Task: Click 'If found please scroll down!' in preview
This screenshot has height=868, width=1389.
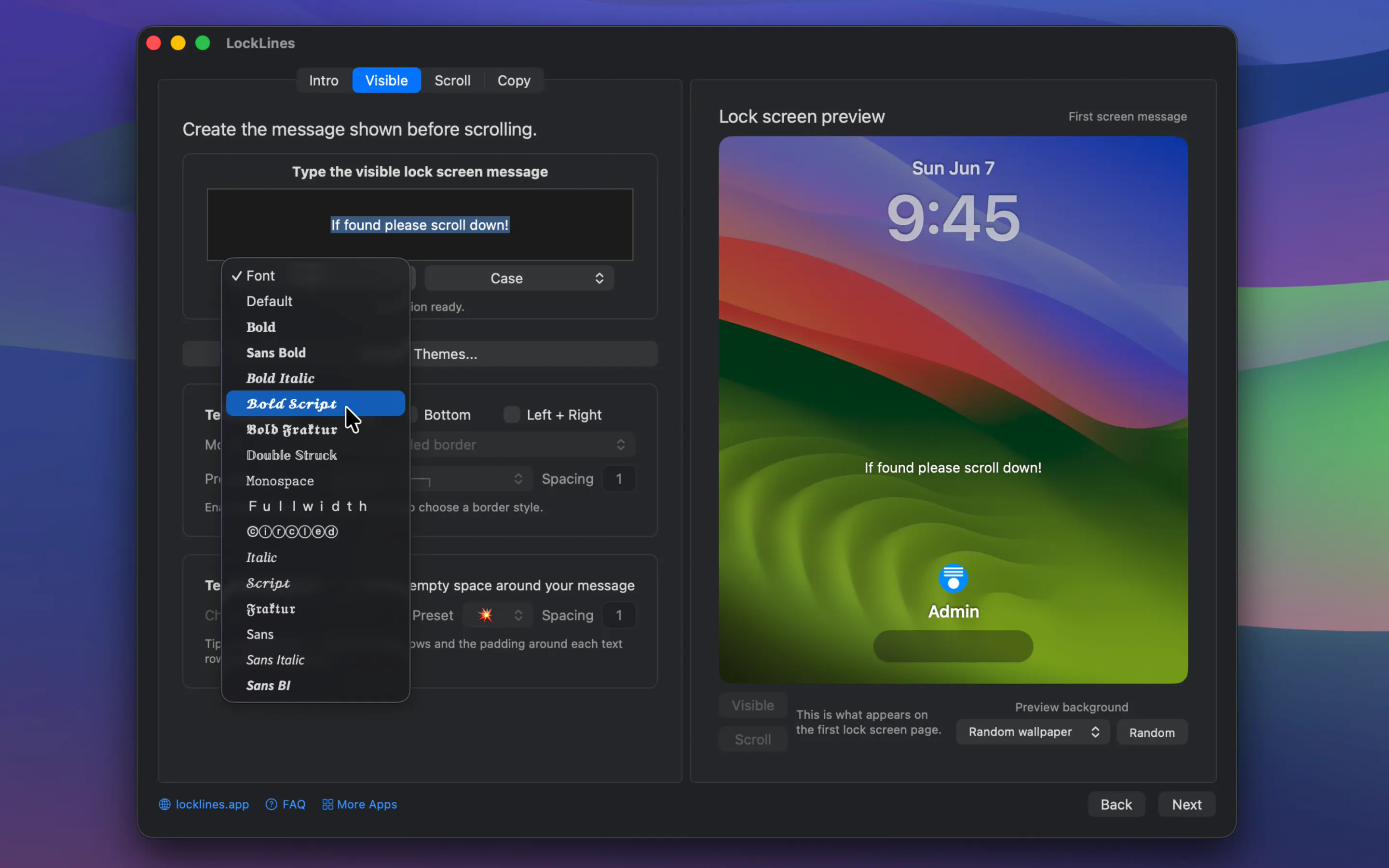Action: [x=953, y=467]
